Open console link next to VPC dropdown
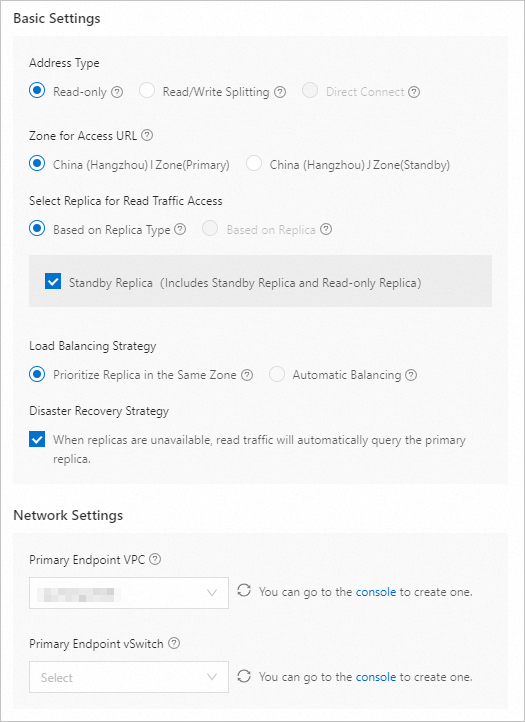This screenshot has width=525, height=722. (x=376, y=592)
